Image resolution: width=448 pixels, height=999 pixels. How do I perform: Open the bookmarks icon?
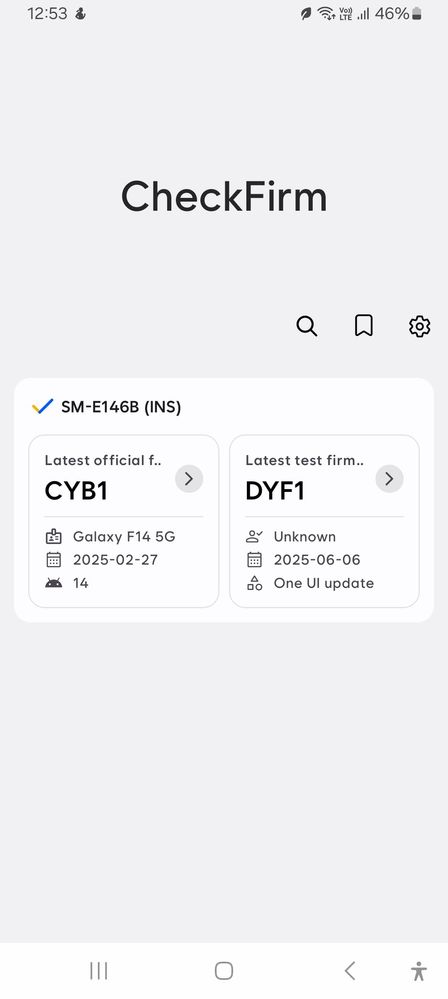pos(364,326)
